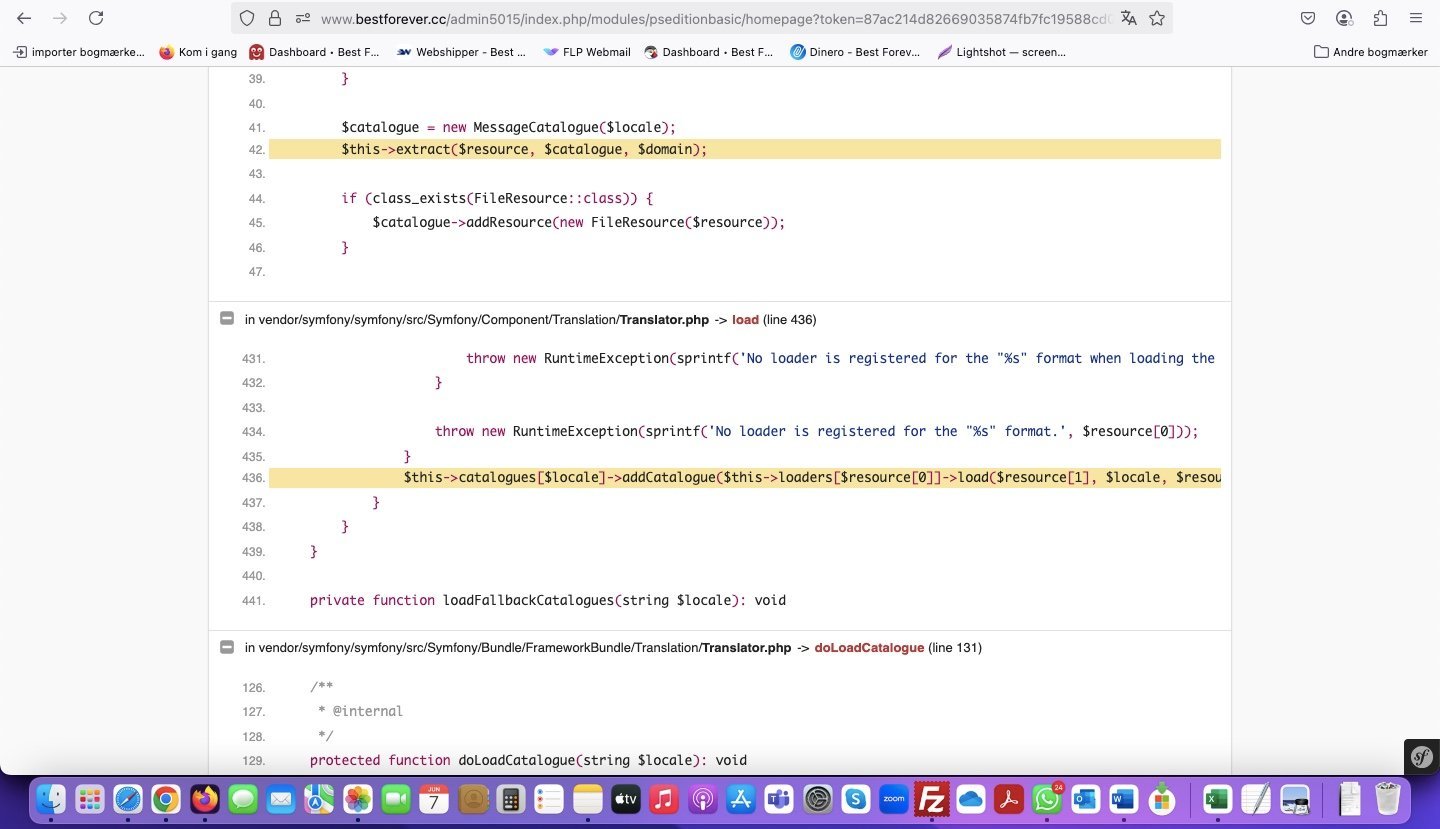1440x829 pixels.
Task: Open the Firefox extensions puzzle icon
Action: [x=1380, y=18]
